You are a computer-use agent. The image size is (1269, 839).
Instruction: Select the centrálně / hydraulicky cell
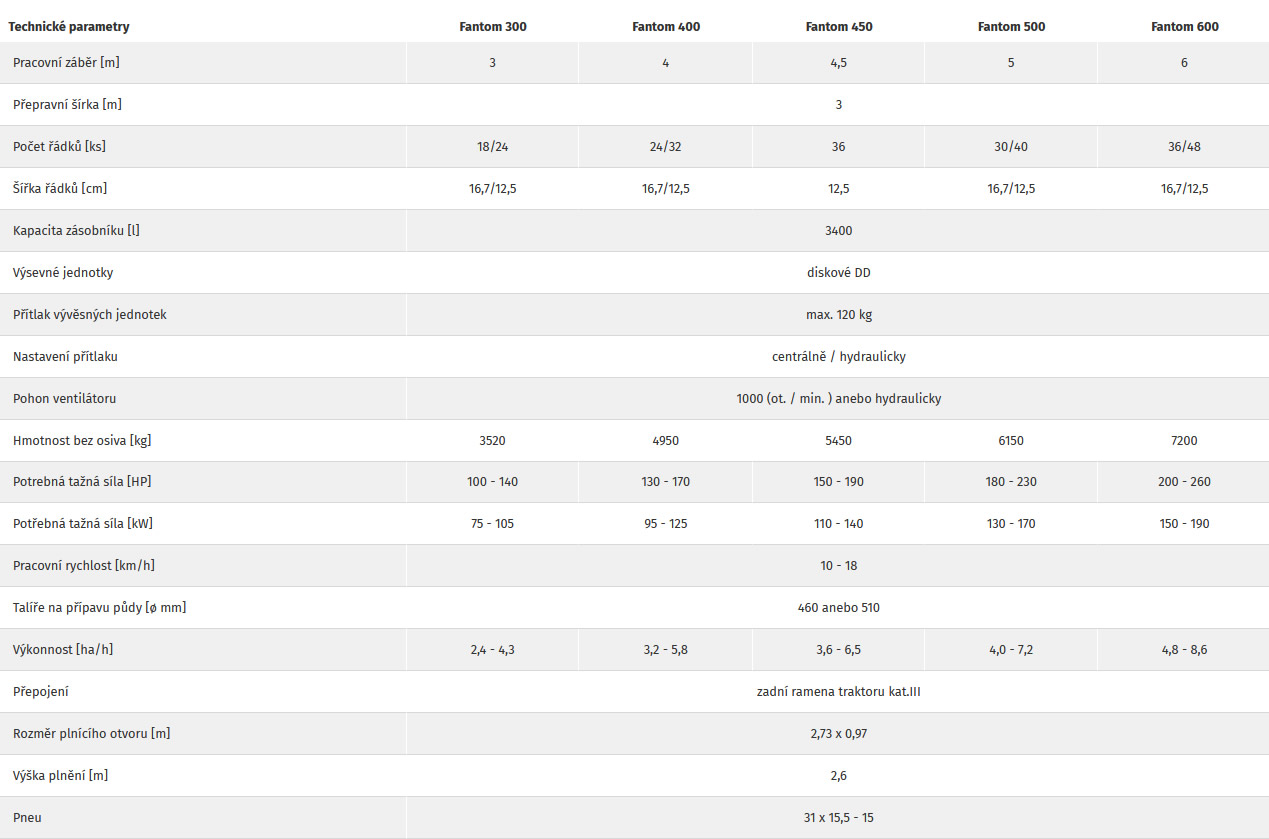838,357
